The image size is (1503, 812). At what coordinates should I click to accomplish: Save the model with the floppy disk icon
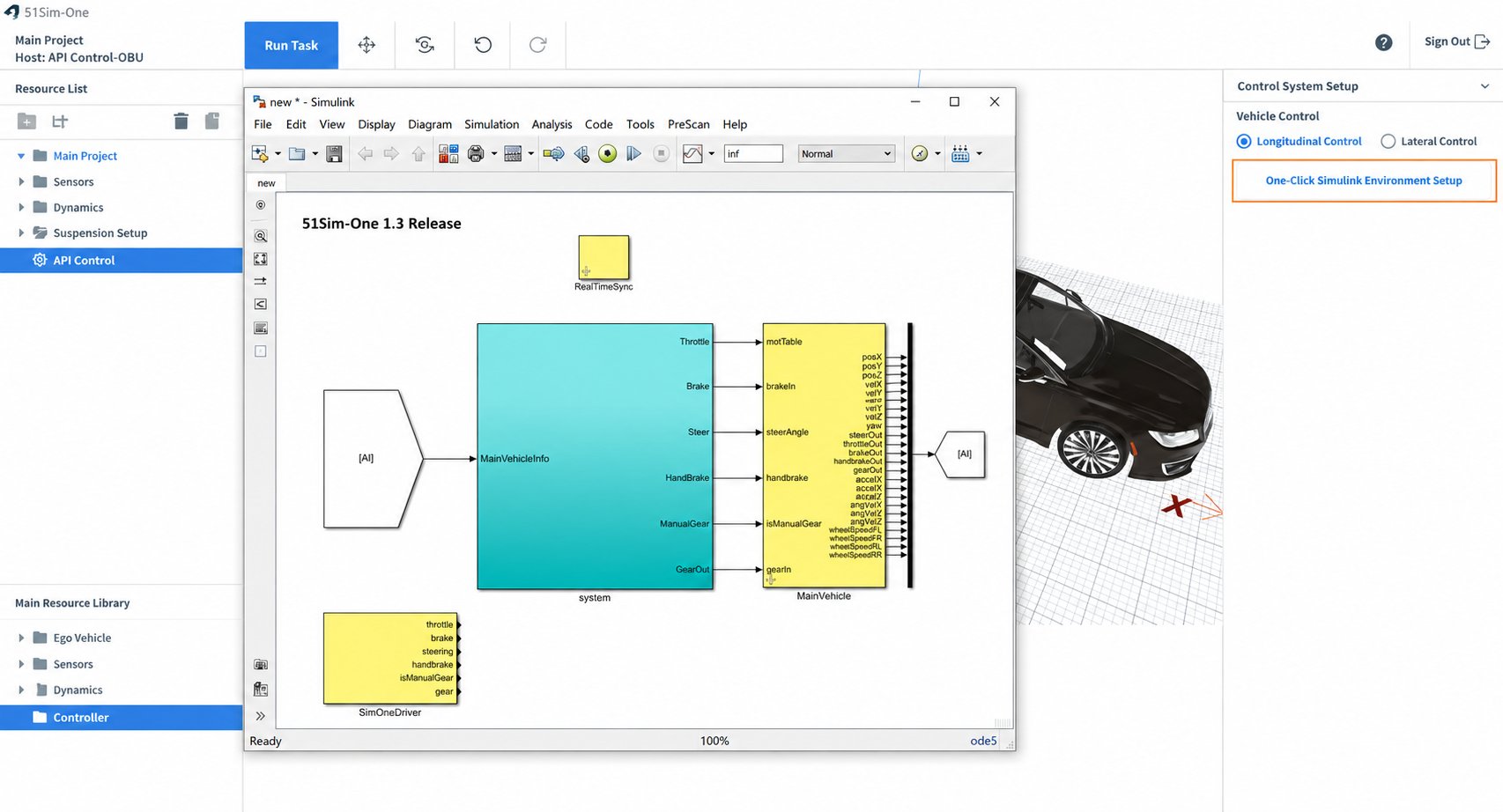tap(334, 154)
